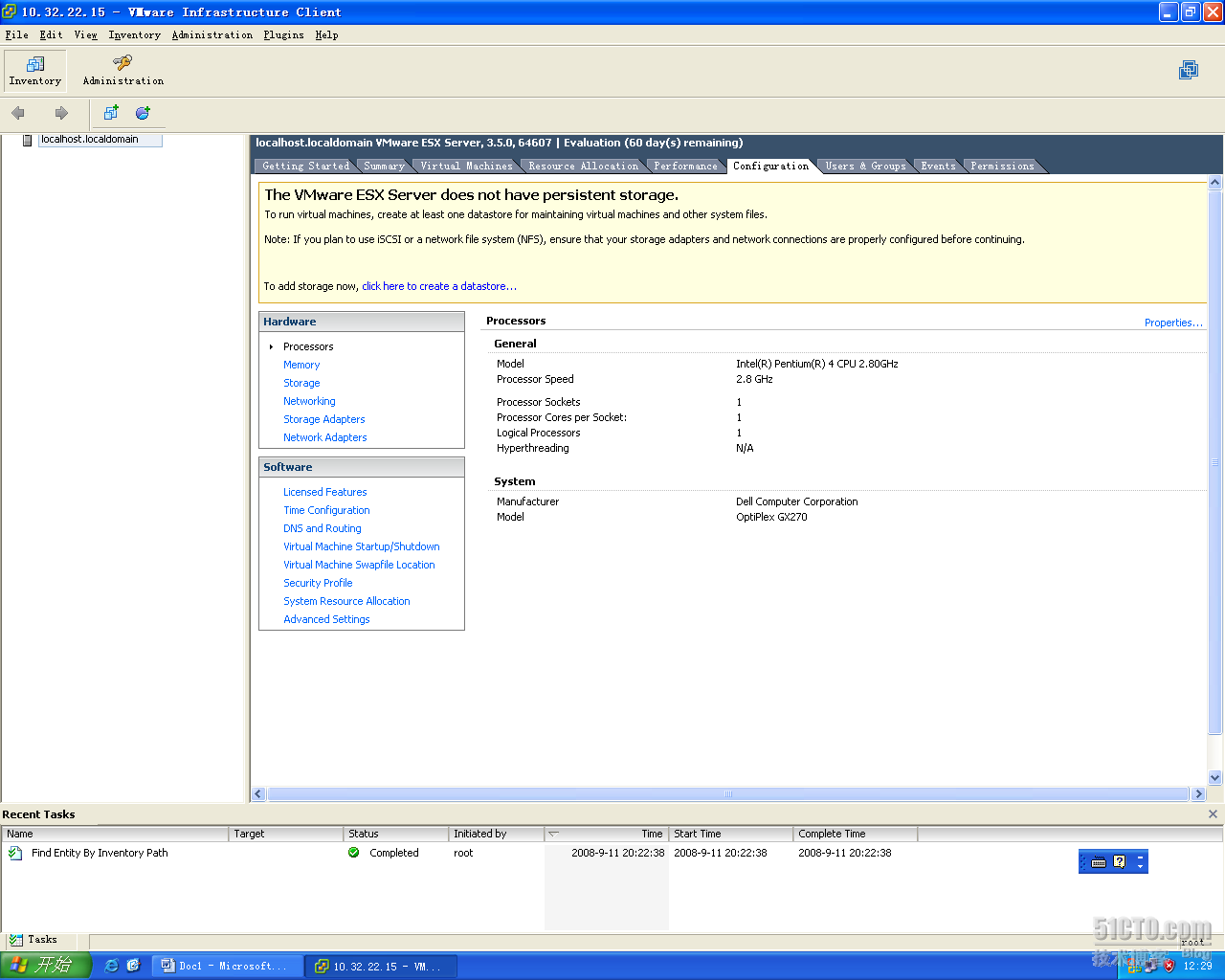Click the forward navigation arrow
Viewport: 1225px width, 980px height.
click(x=61, y=113)
